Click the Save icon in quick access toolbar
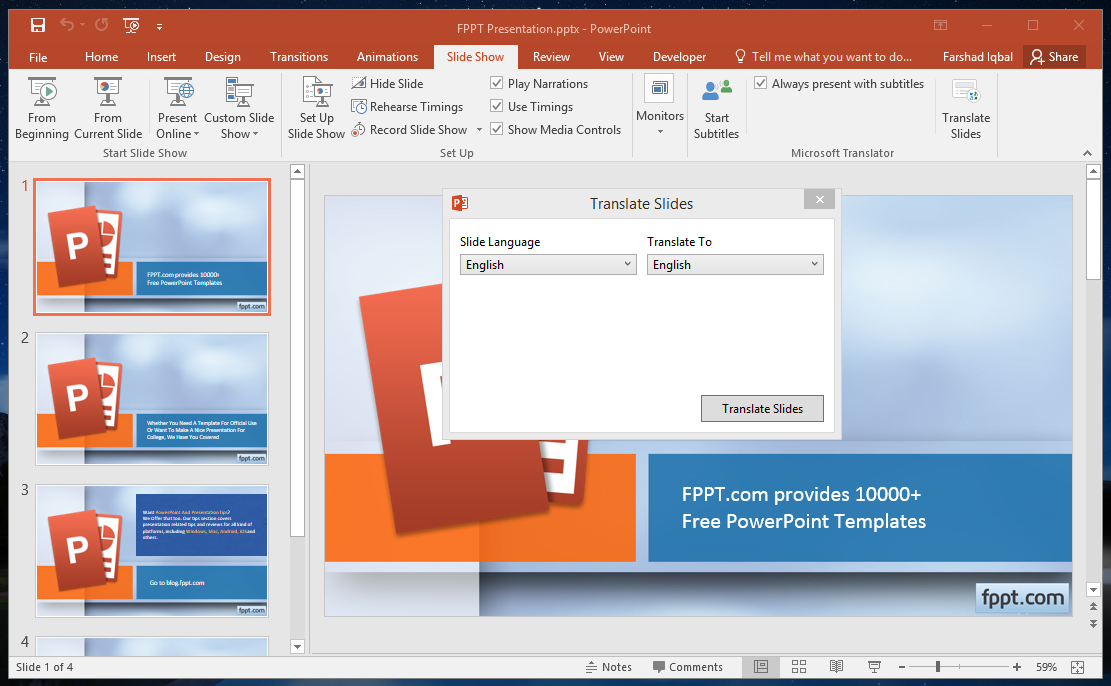 pyautogui.click(x=38, y=26)
